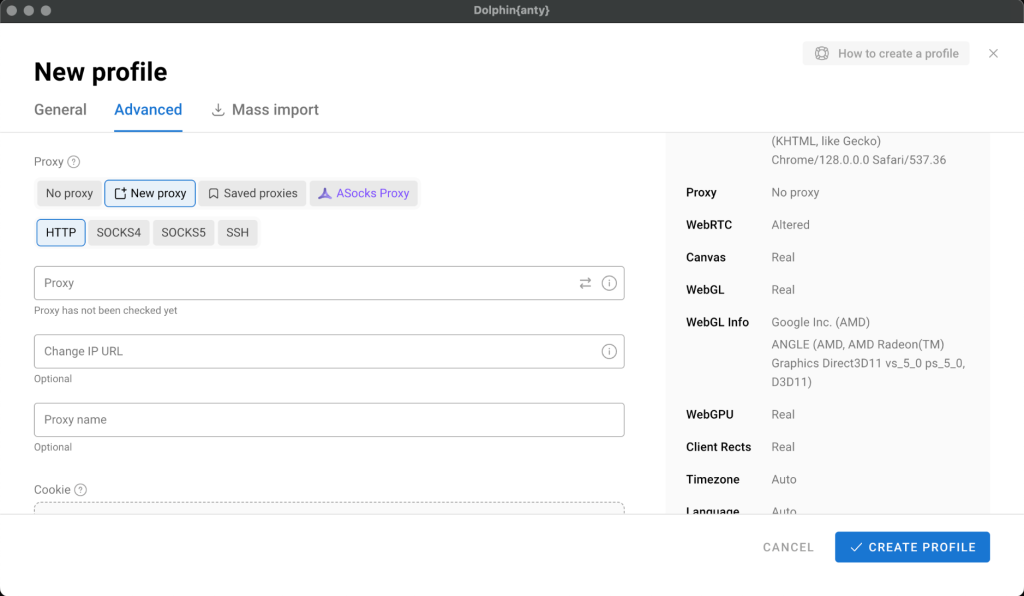This screenshot has width=1024, height=596.
Task: Select SOCKS5 proxy type
Action: [x=184, y=232]
